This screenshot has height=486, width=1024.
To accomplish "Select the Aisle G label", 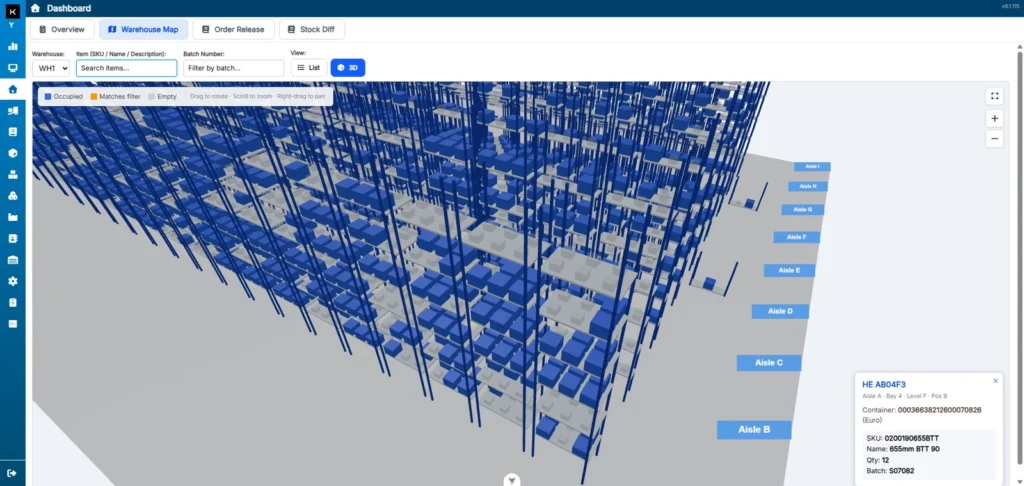I will (803, 210).
